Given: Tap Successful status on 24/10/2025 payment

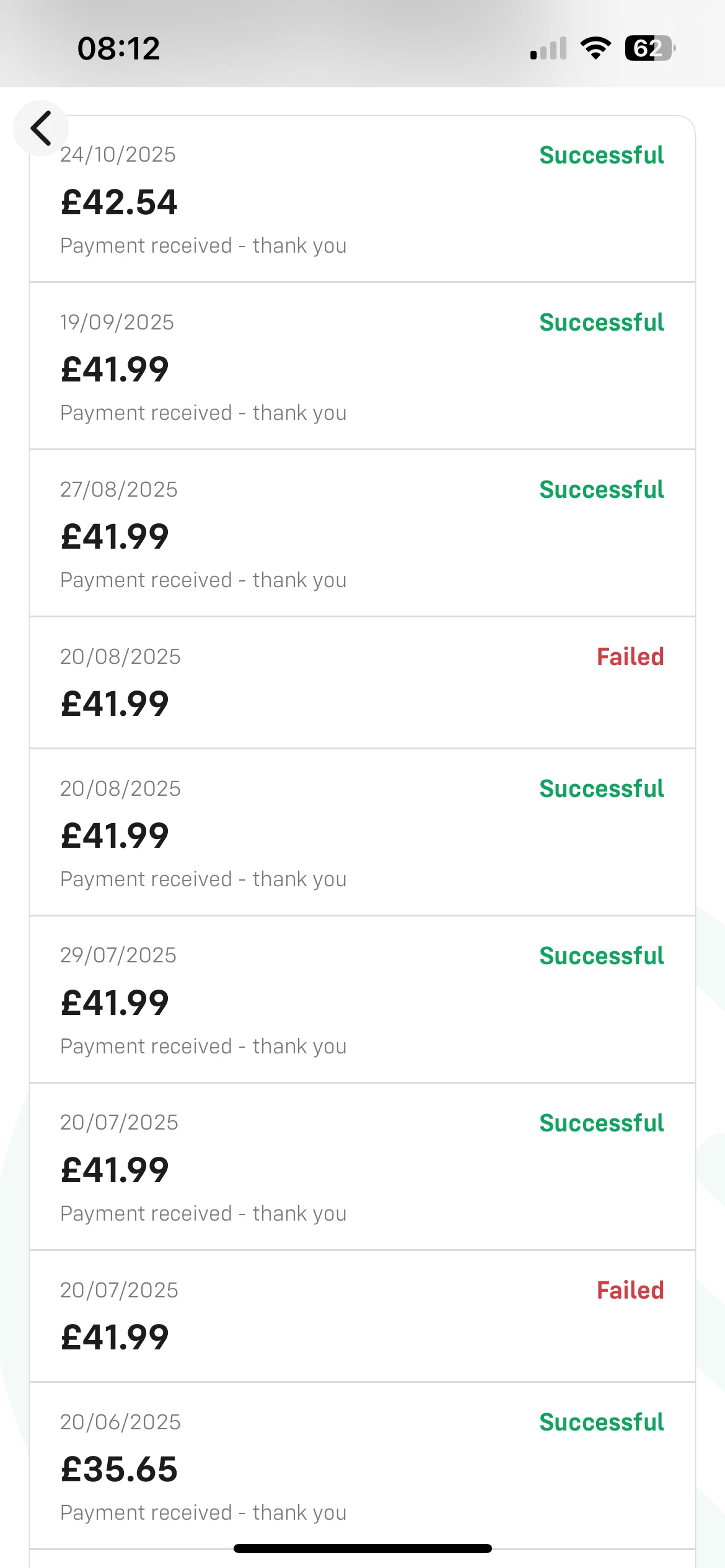Looking at the screenshot, I should (x=601, y=155).
